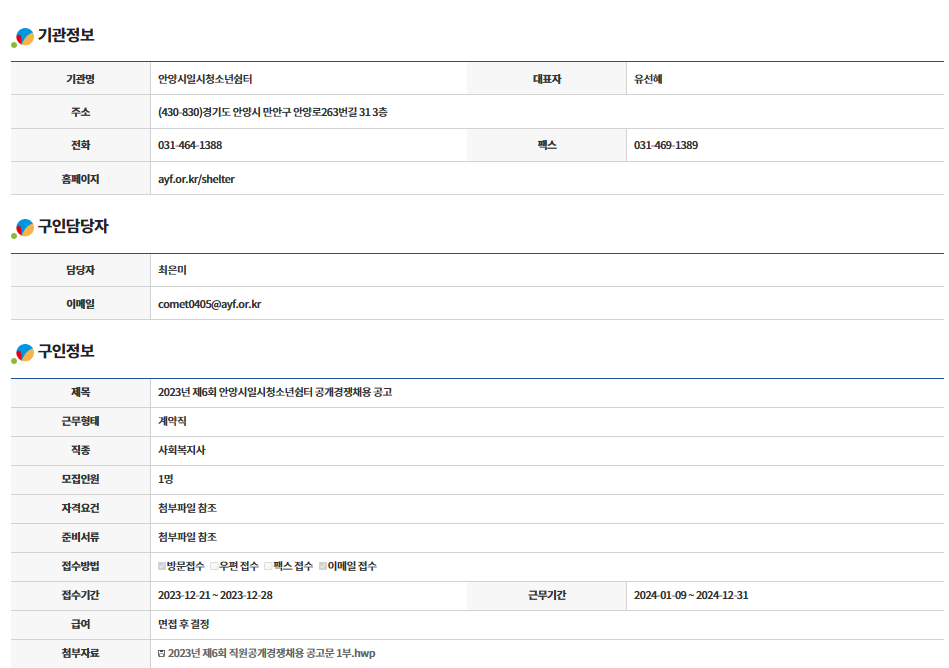Click the organization name 안양시일시청소년쉼터

pos(212,79)
